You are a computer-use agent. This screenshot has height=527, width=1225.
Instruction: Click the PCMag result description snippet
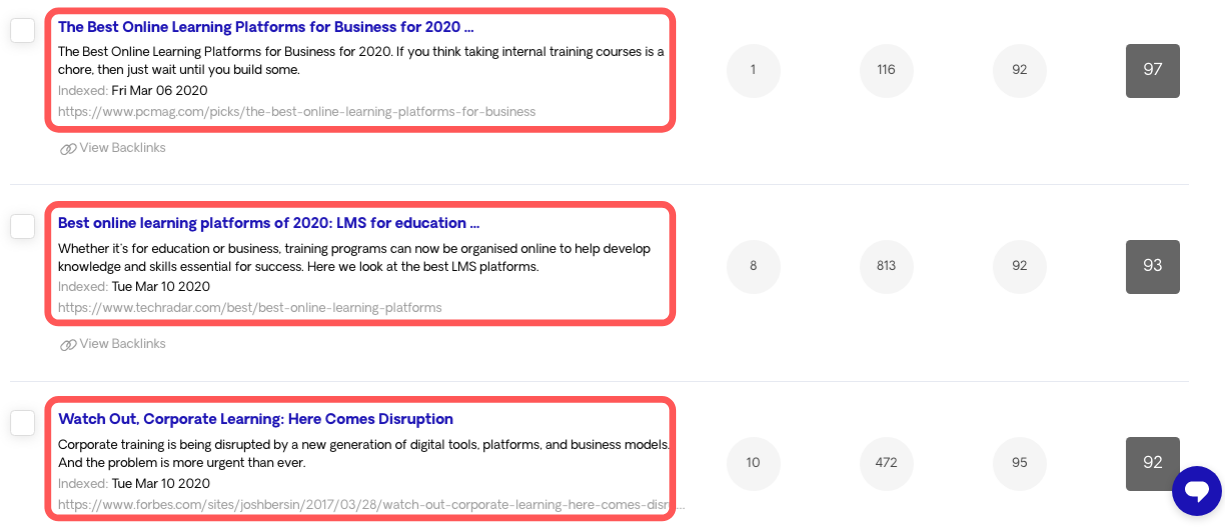pos(361,60)
